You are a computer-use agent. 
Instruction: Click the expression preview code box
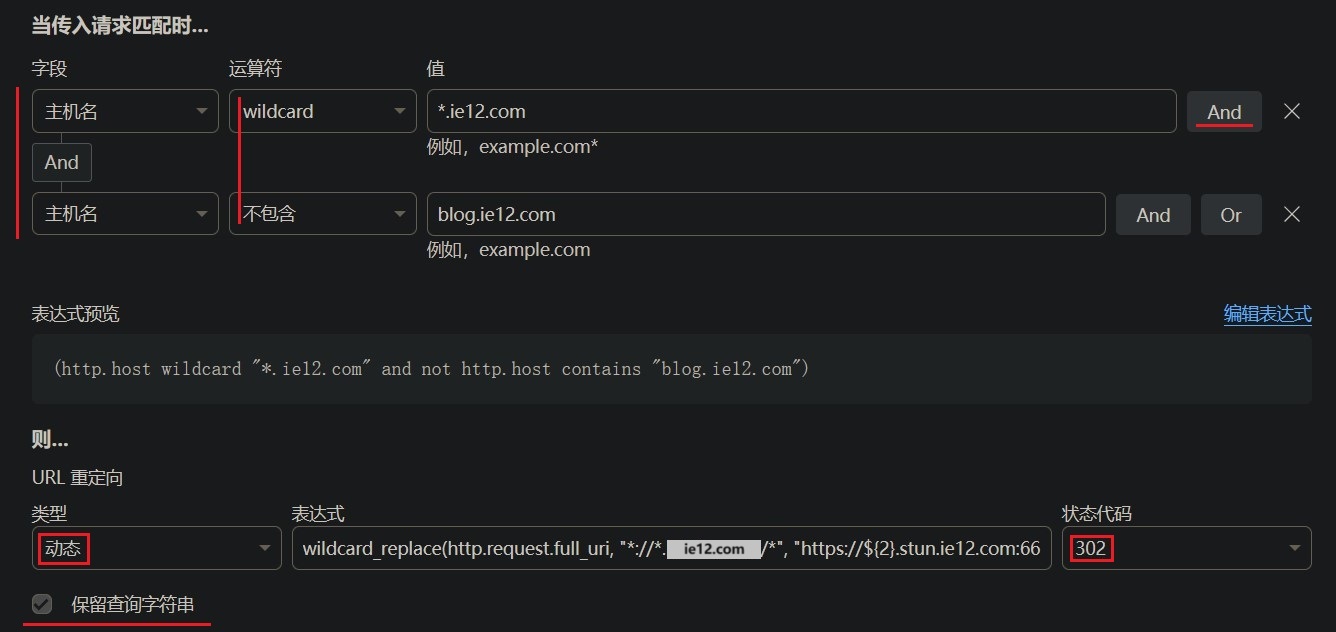point(670,369)
